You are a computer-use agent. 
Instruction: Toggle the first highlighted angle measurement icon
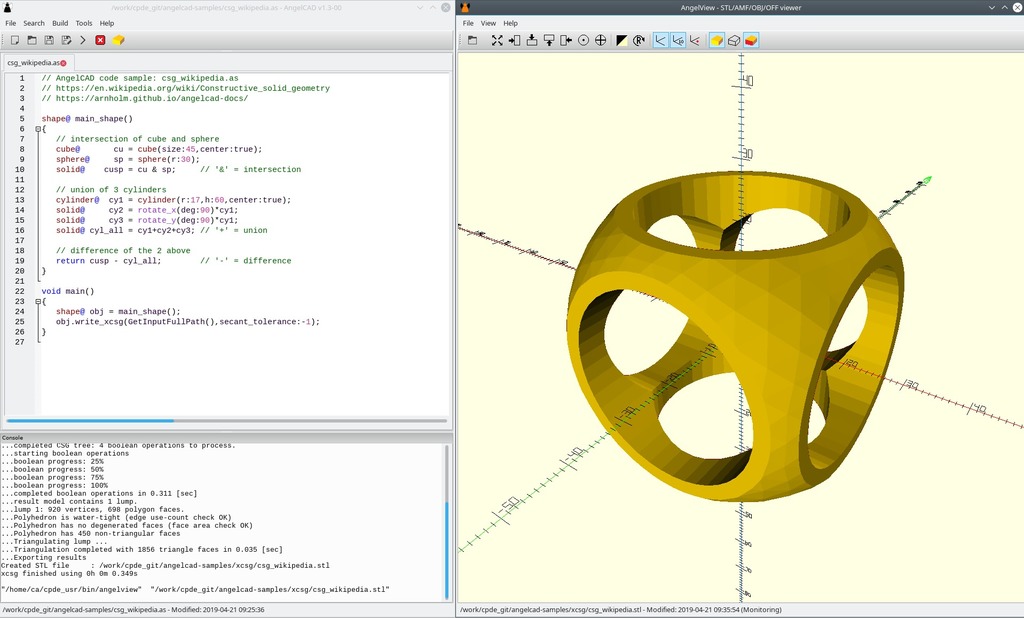pyautogui.click(x=660, y=40)
